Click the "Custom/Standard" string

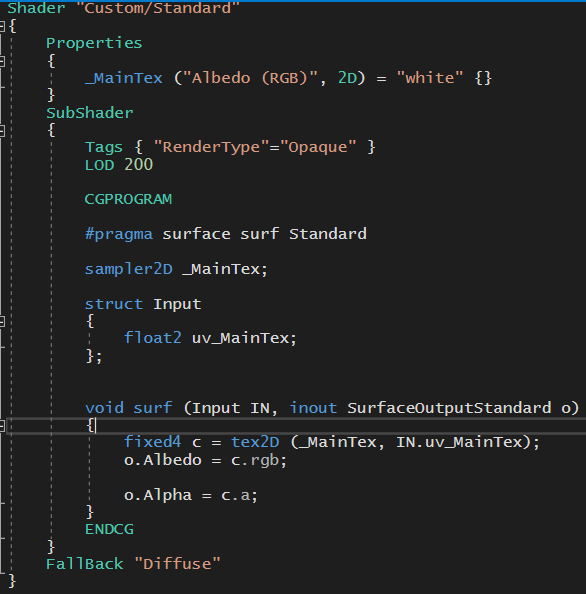pyautogui.click(x=158, y=8)
